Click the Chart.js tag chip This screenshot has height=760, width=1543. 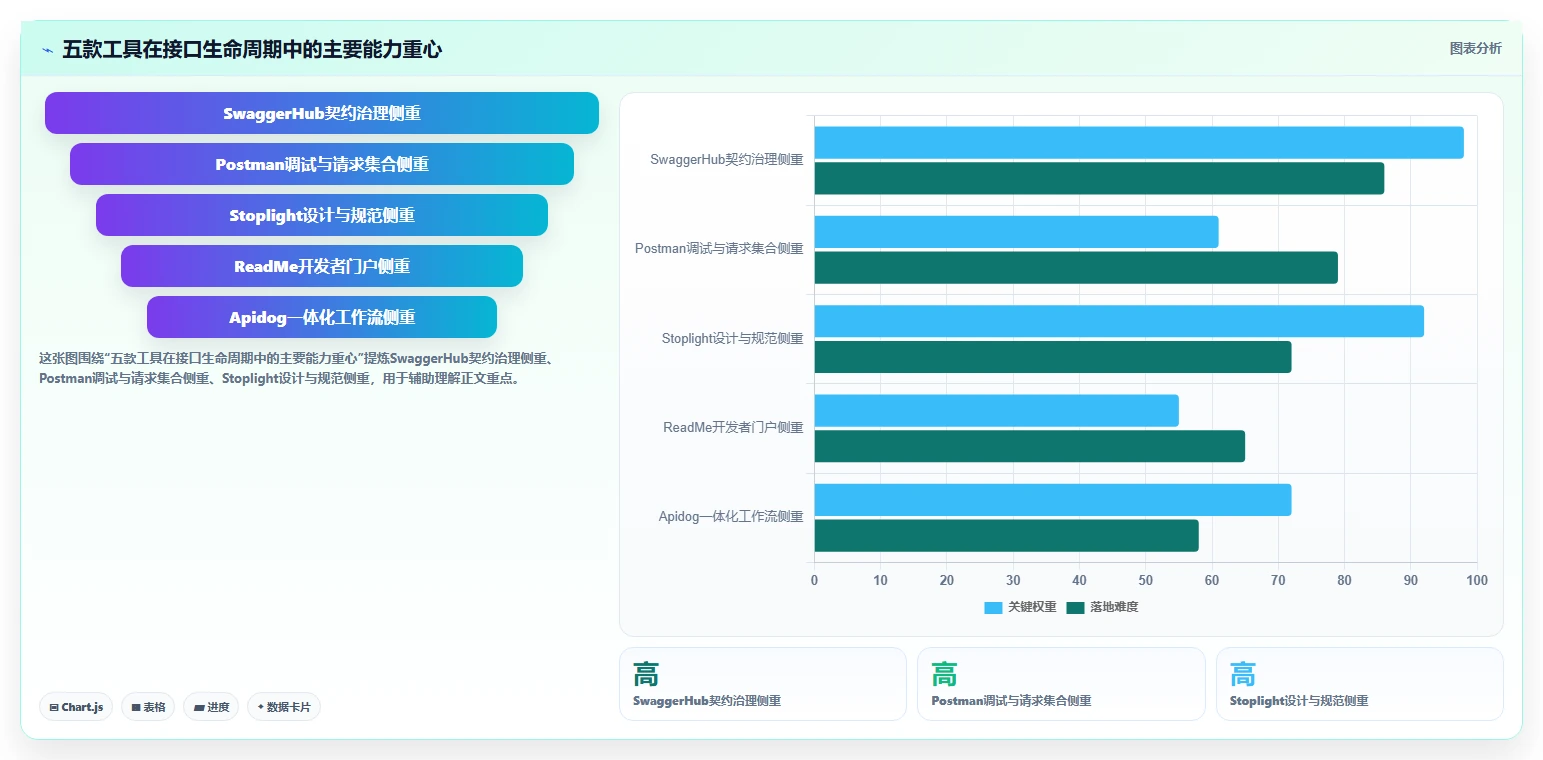(76, 707)
